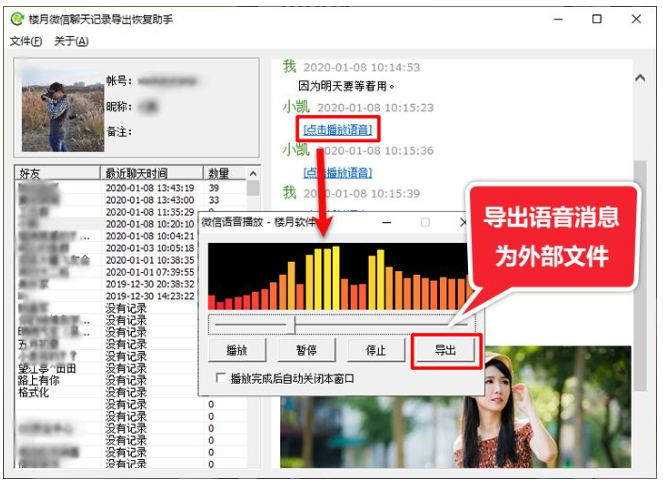Image resolution: width=663 pixels, height=486 pixels.
Task: Click sender 小凯 at 10:15:23
Action: click(x=296, y=107)
